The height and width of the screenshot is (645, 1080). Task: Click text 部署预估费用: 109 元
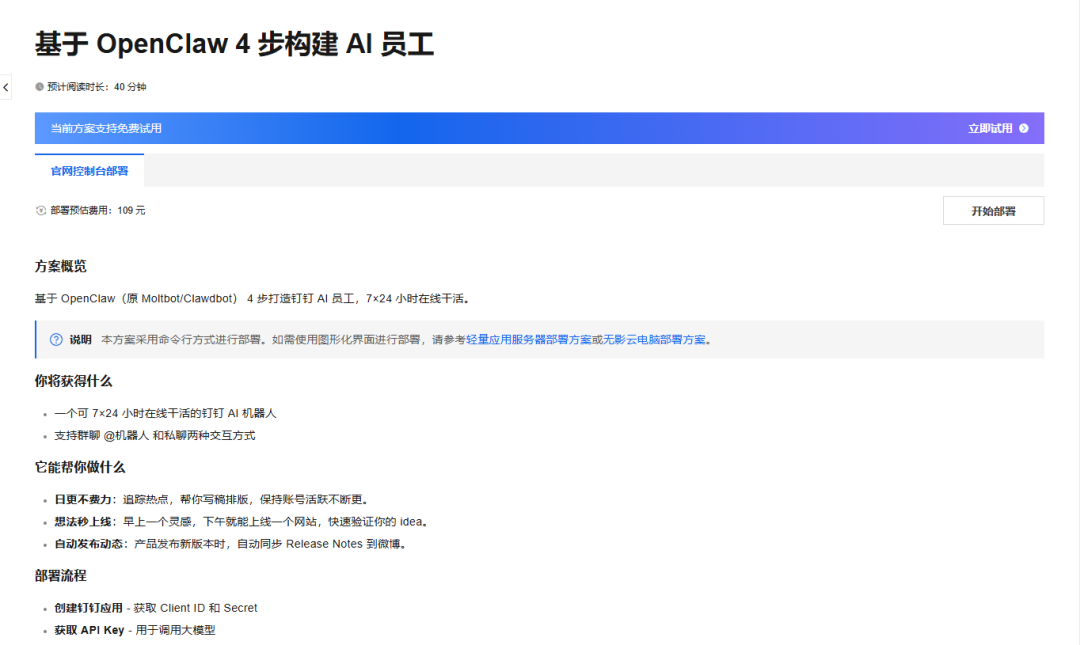pos(98,211)
